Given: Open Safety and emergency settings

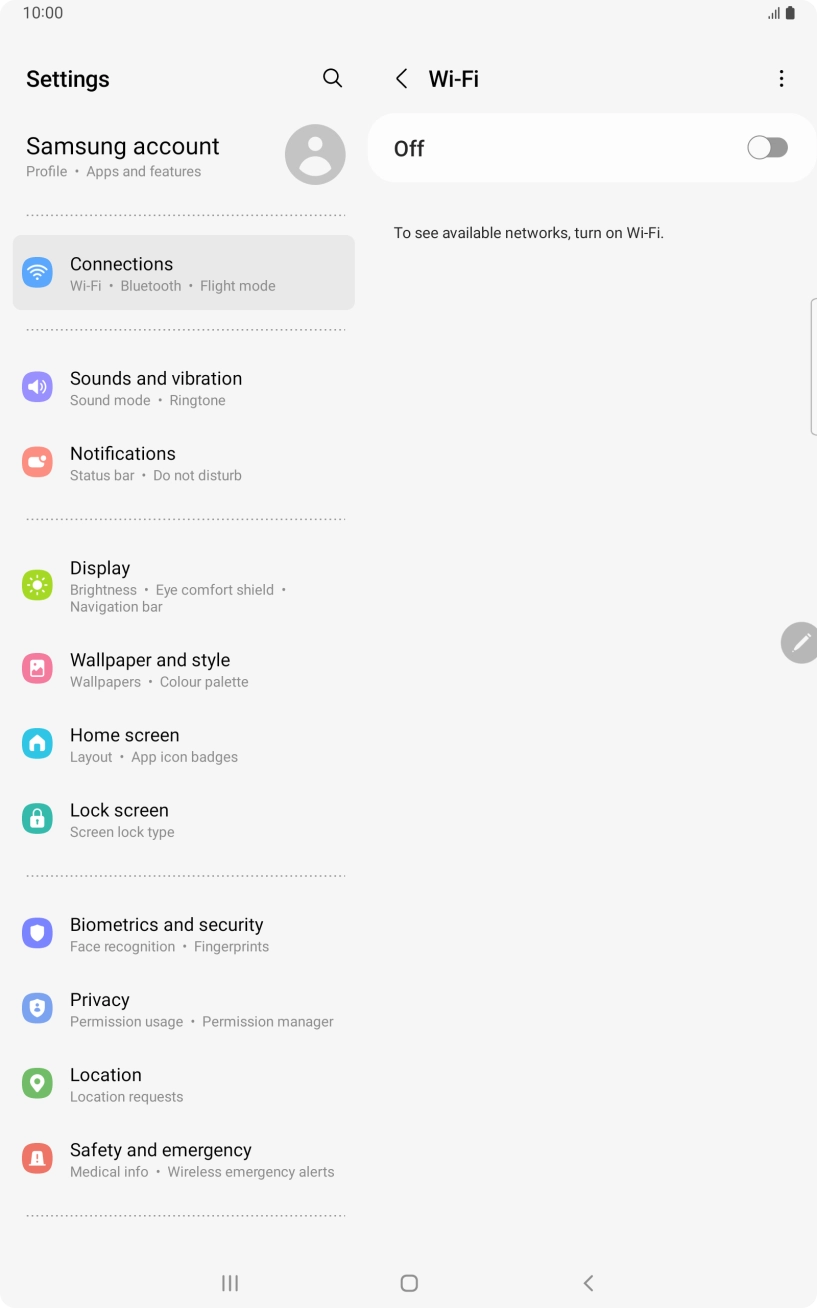Looking at the screenshot, I should [x=184, y=1159].
